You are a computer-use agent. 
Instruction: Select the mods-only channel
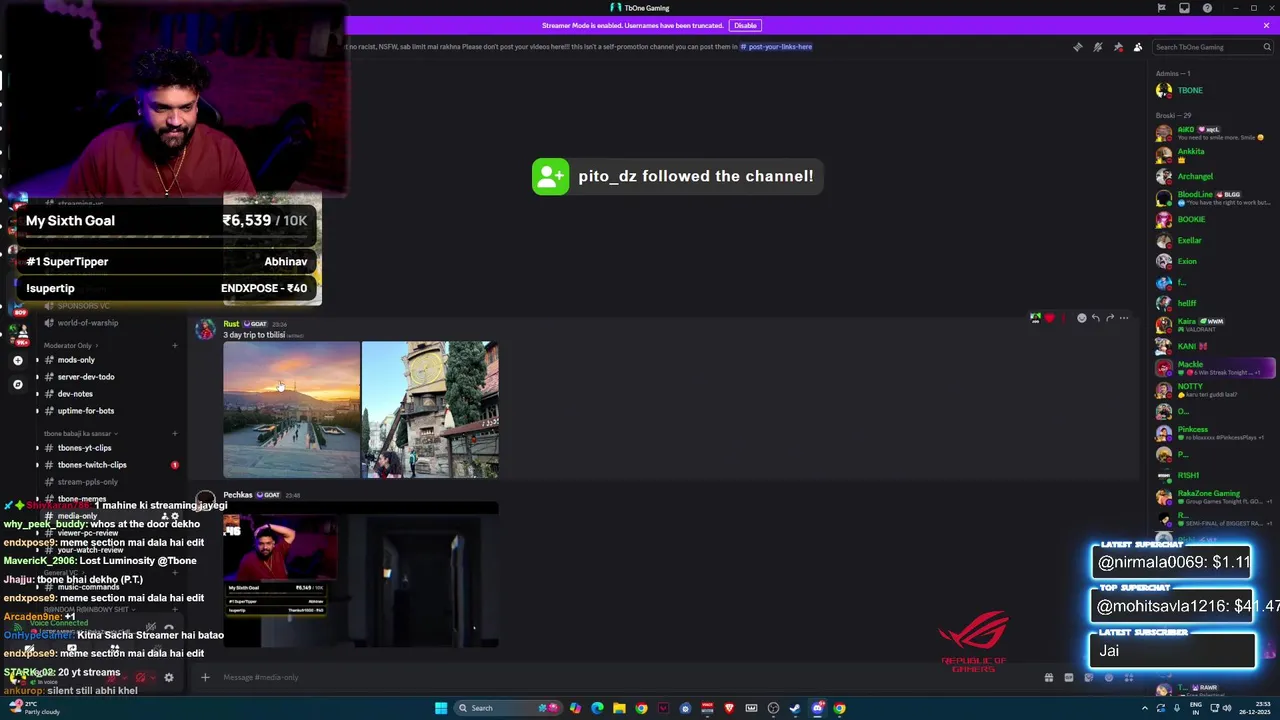coord(76,360)
